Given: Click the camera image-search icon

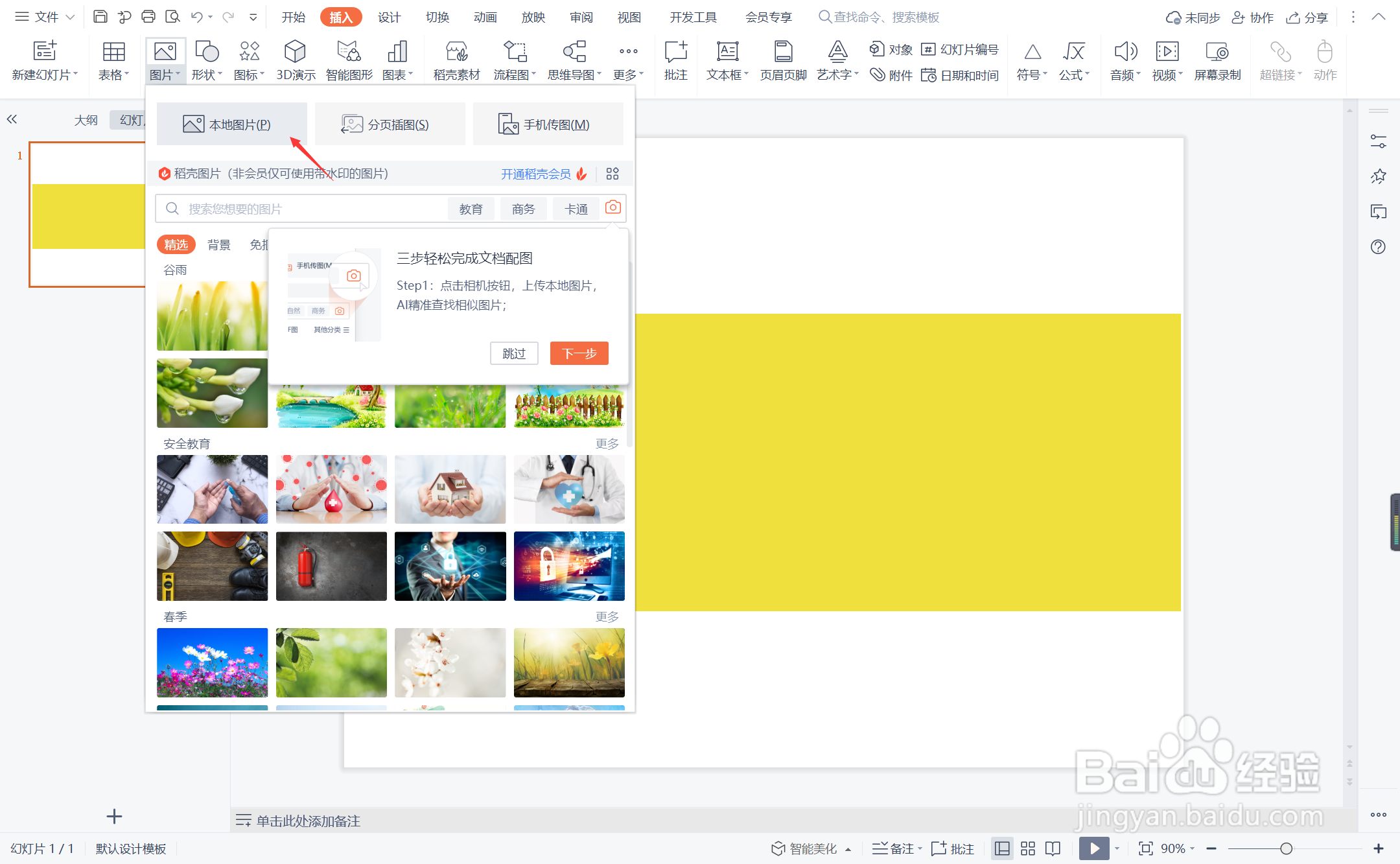Looking at the screenshot, I should [x=612, y=207].
